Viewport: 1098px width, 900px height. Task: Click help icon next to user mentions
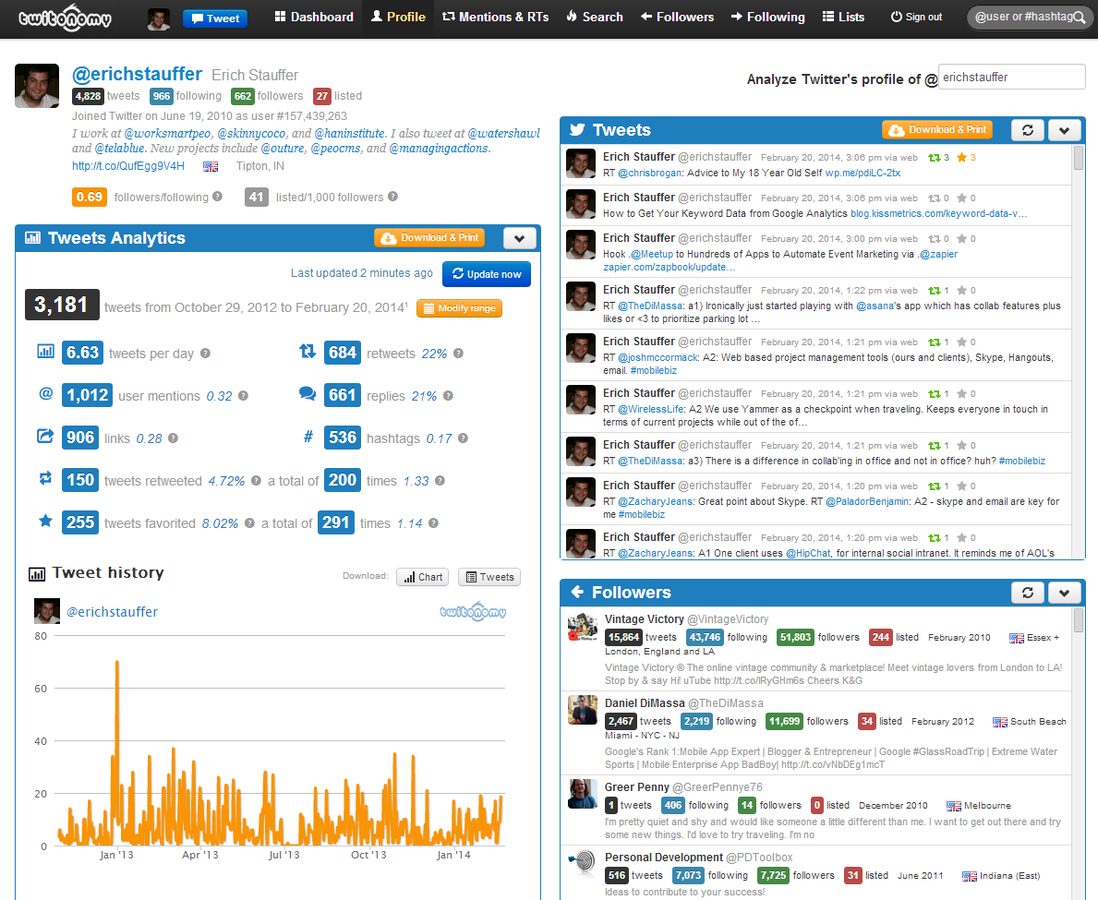243,396
